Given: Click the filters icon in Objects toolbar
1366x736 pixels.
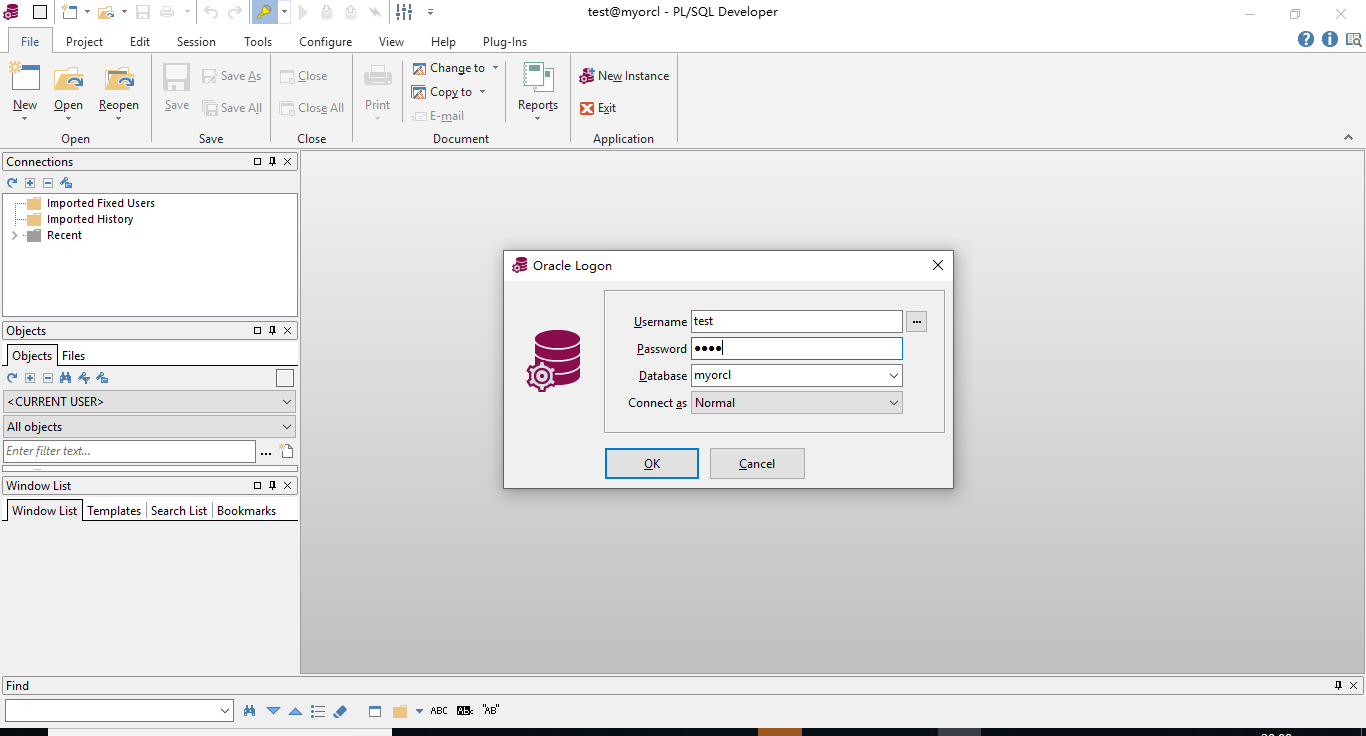Looking at the screenshot, I should [84, 378].
